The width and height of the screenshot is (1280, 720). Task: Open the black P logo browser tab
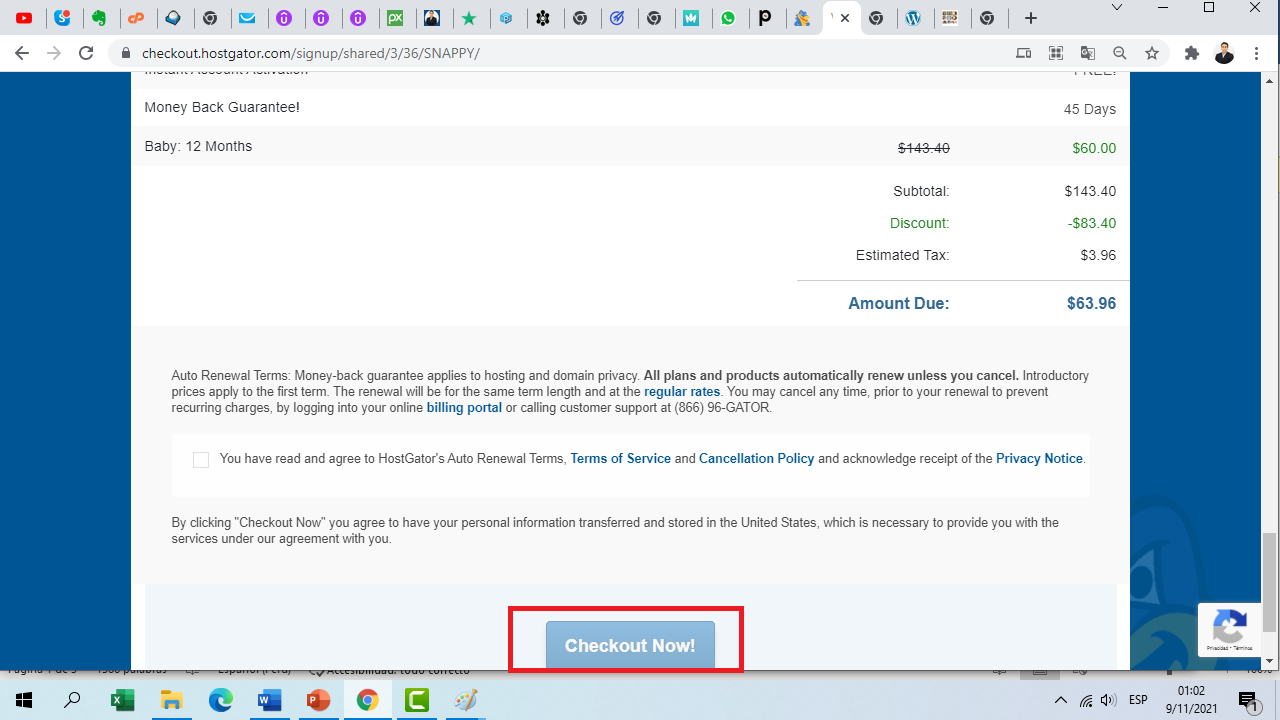765,18
